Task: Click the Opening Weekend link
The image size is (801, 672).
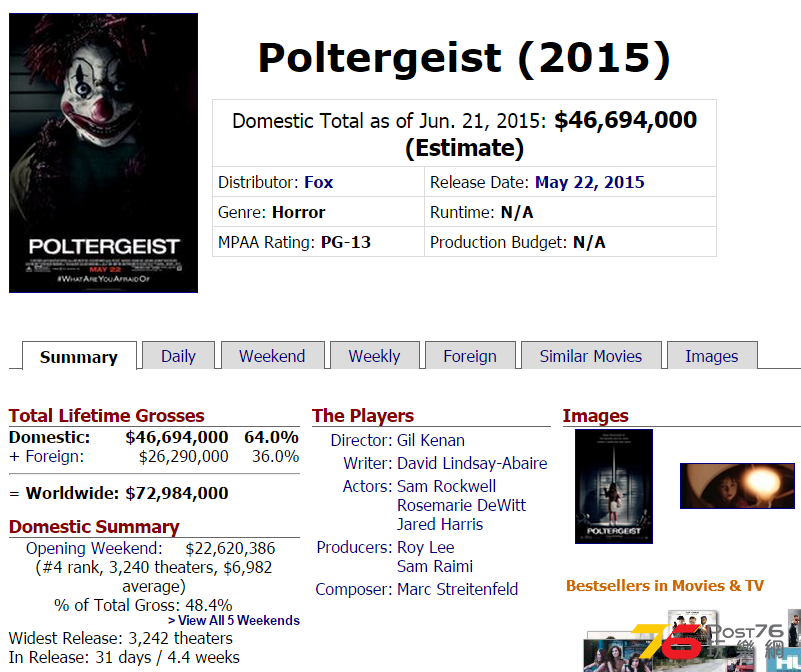Action: click(94, 548)
